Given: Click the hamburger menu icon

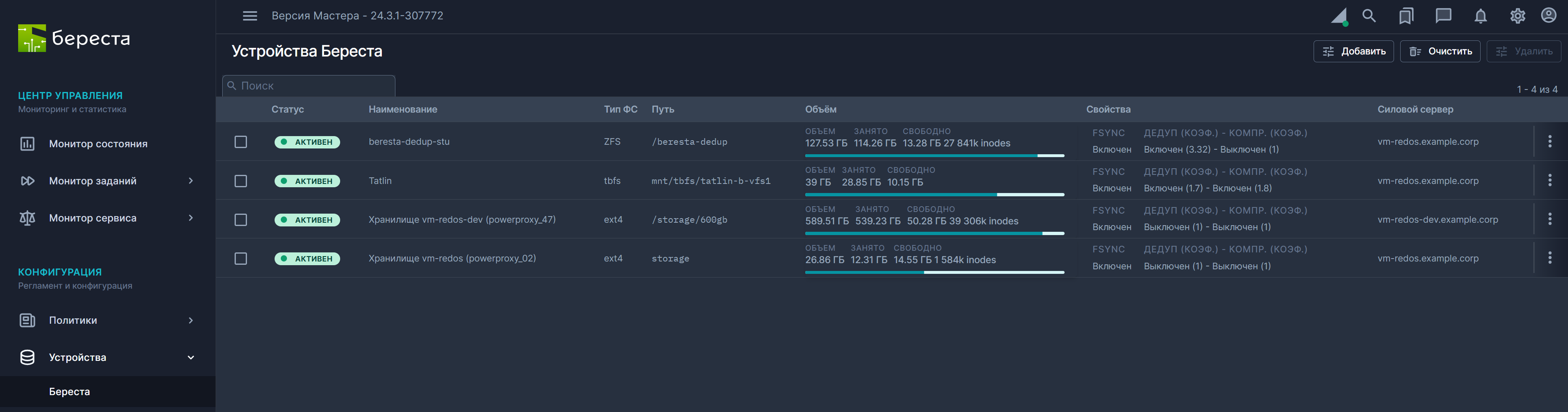Looking at the screenshot, I should tap(249, 16).
